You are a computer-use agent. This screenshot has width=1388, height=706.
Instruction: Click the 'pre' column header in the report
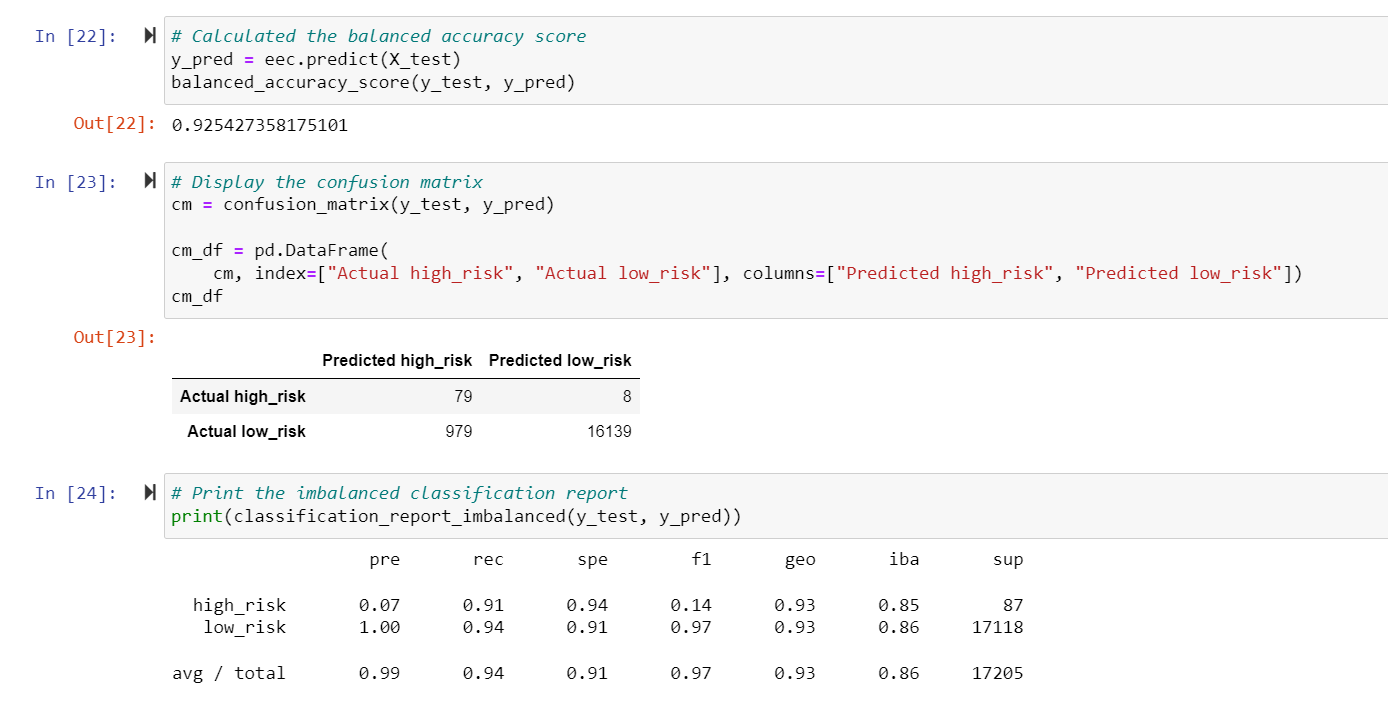pyautogui.click(x=385, y=561)
